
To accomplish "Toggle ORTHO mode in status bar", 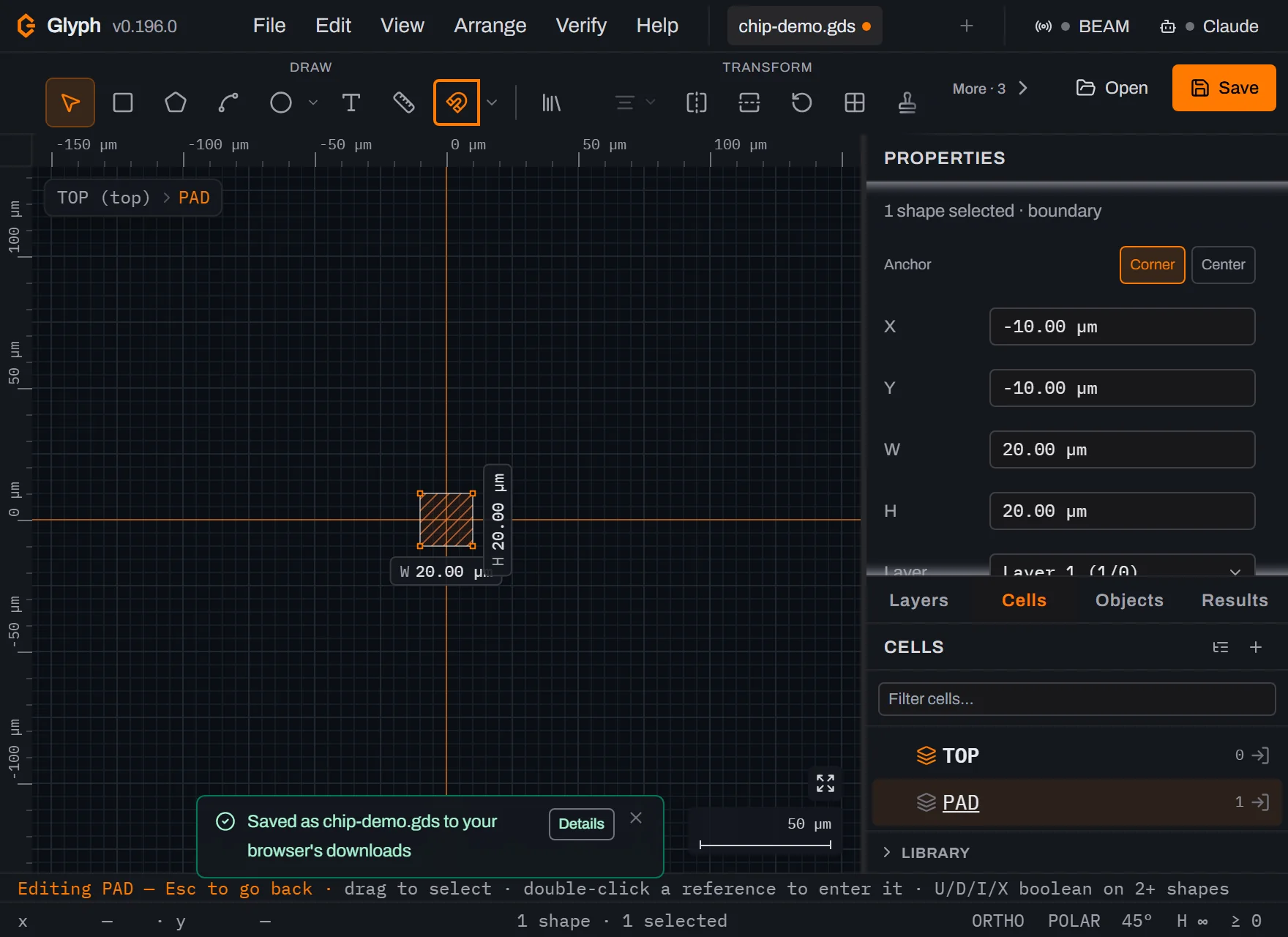I will click(997, 921).
